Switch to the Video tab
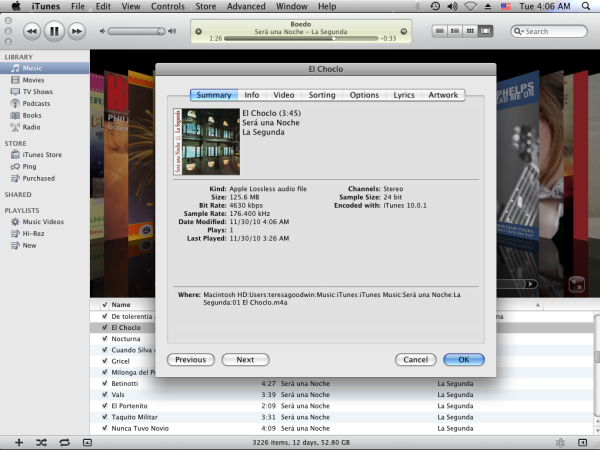 click(x=284, y=95)
